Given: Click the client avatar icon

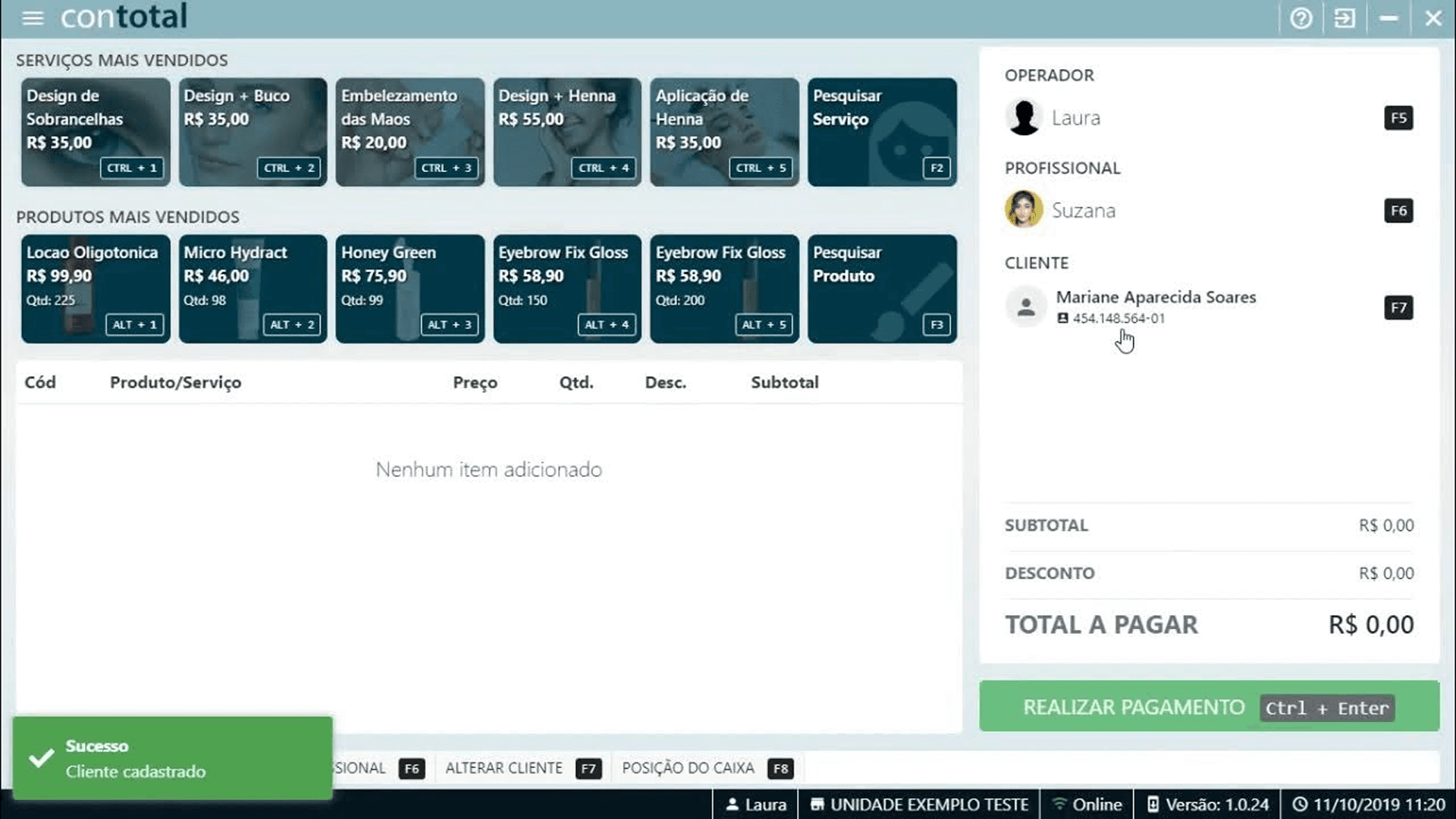Looking at the screenshot, I should coord(1026,306).
